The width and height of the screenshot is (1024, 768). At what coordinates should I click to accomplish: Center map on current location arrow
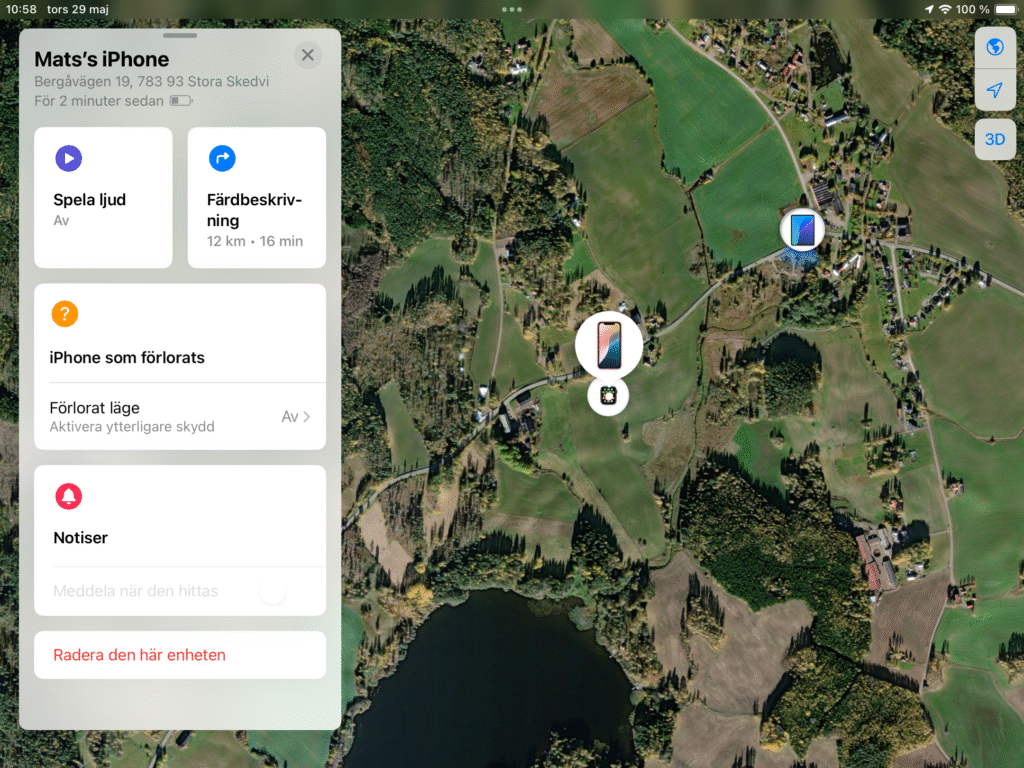coord(995,90)
